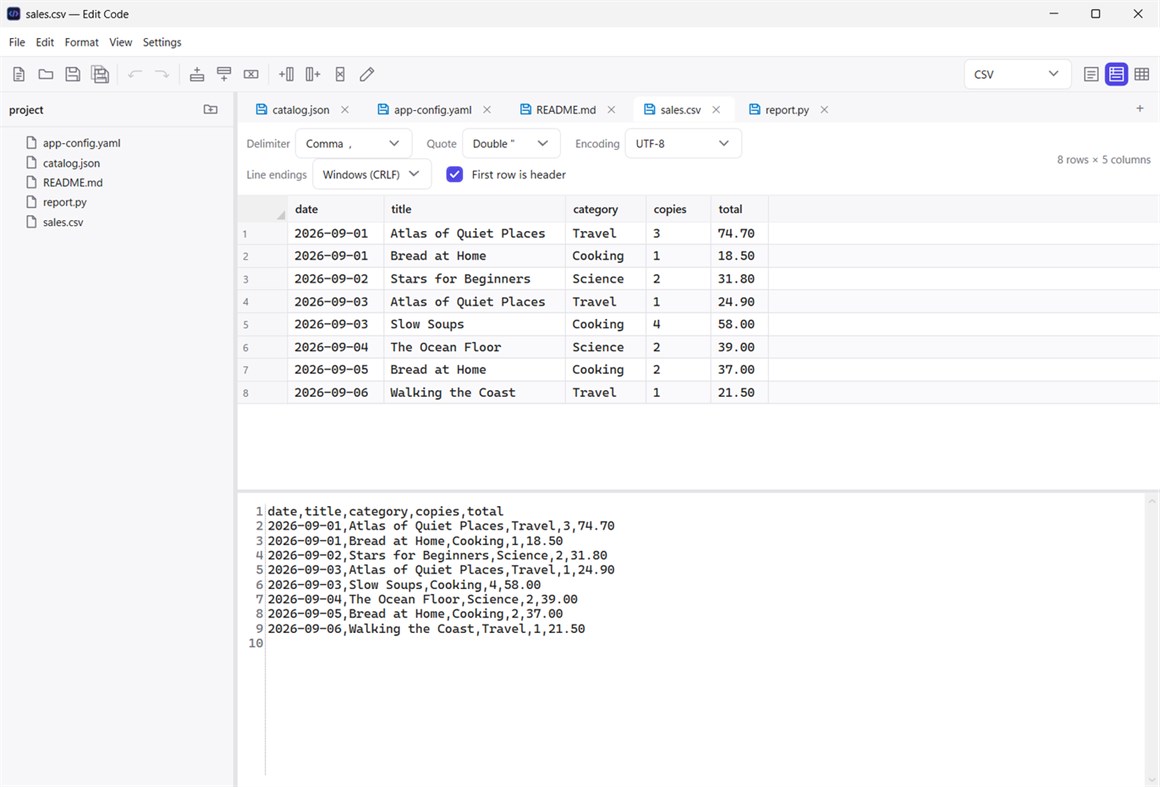Insert a row above via toolbar icon

coord(197,74)
